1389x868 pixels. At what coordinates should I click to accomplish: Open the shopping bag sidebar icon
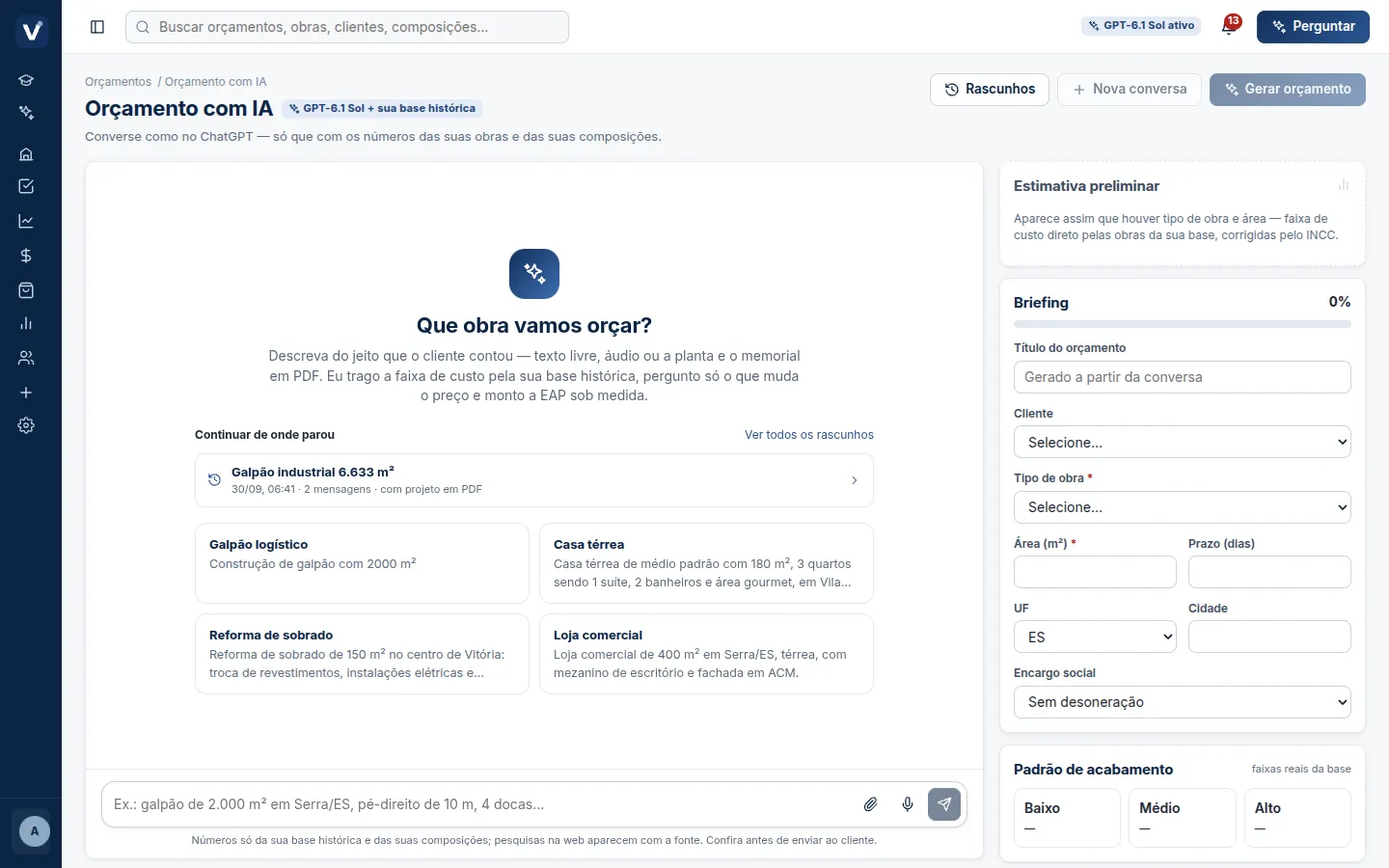click(x=26, y=290)
